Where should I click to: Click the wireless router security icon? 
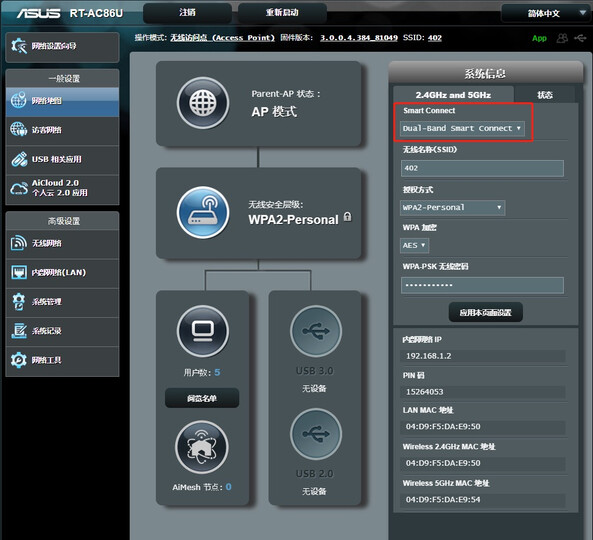pos(203,212)
